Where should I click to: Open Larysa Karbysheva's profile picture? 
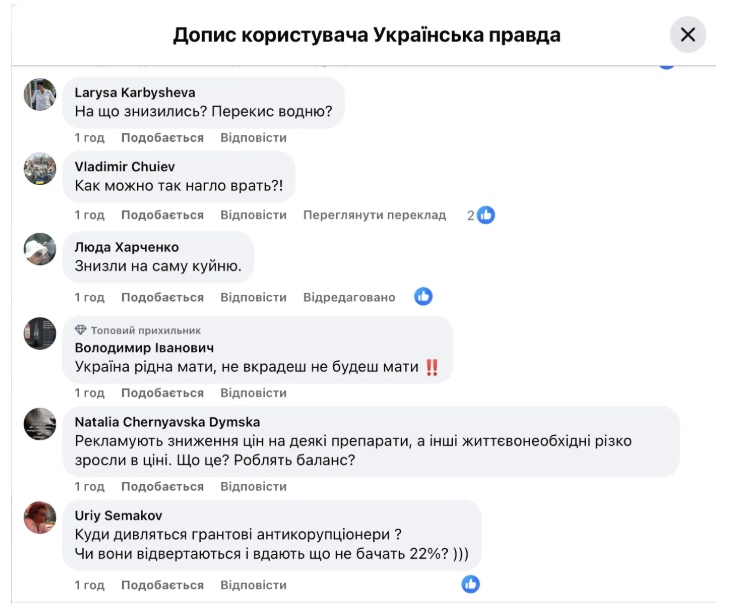[x=40, y=95]
